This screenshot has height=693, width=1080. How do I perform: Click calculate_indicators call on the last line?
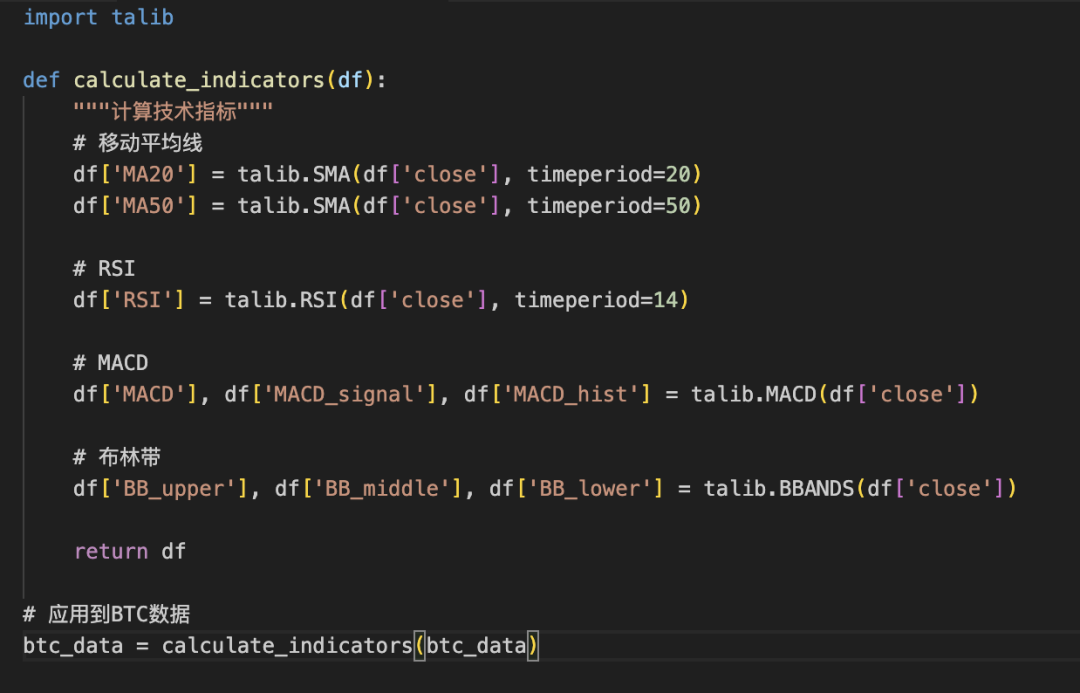[287, 646]
